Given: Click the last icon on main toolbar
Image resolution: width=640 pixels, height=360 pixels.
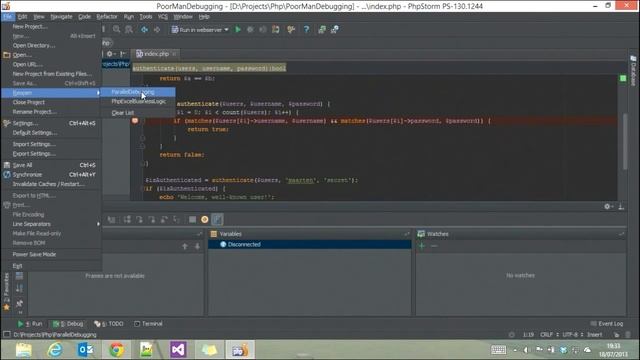Looking at the screenshot, I should point(335,29).
